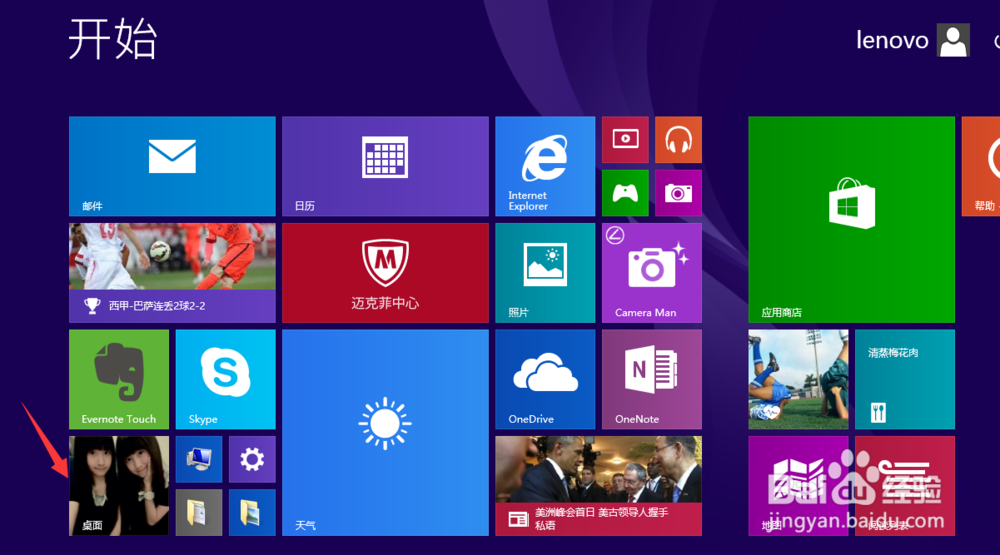Open the orange Music headphones tile

click(x=679, y=139)
